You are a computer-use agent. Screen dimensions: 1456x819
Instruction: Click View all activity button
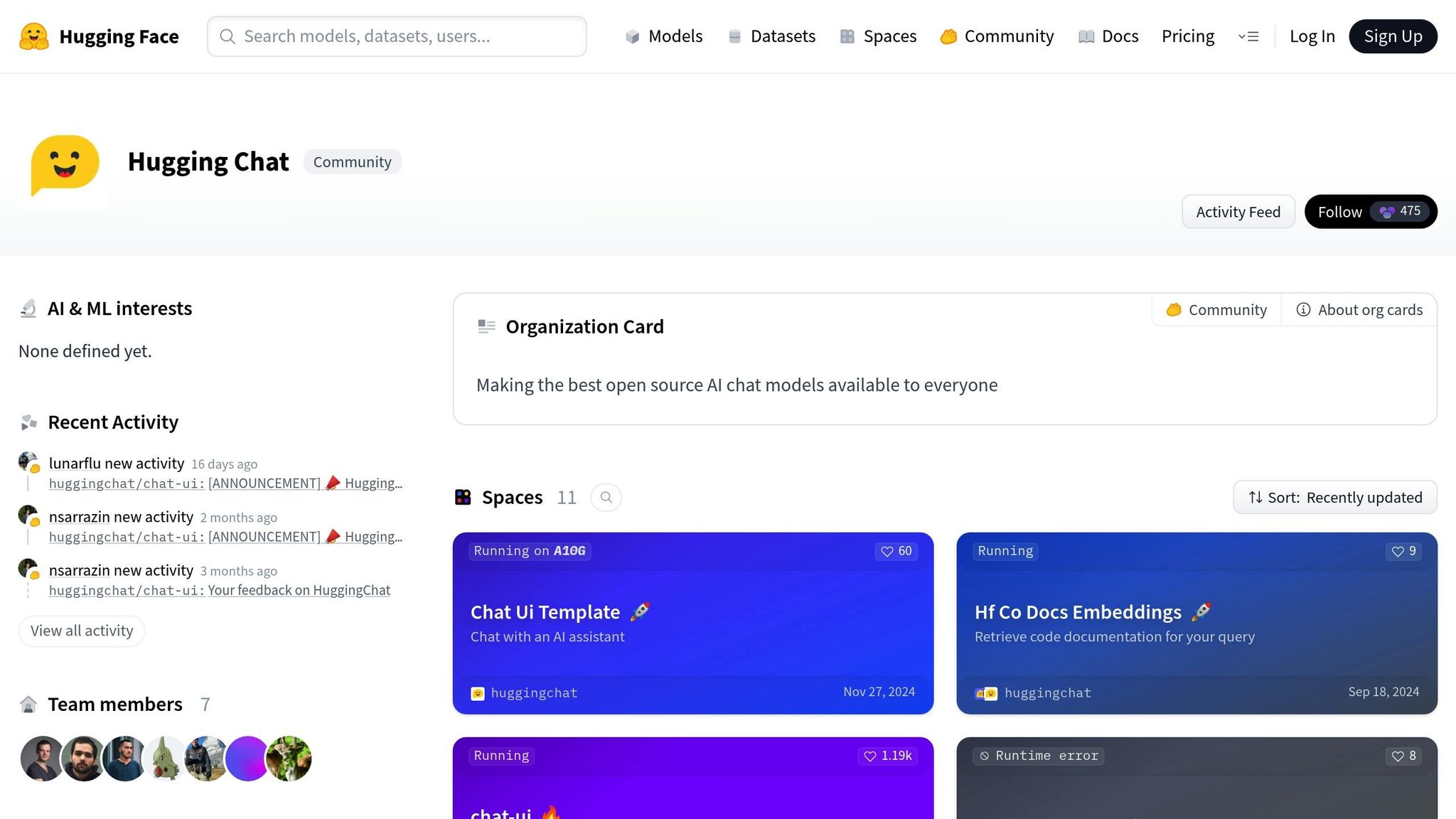(82, 631)
